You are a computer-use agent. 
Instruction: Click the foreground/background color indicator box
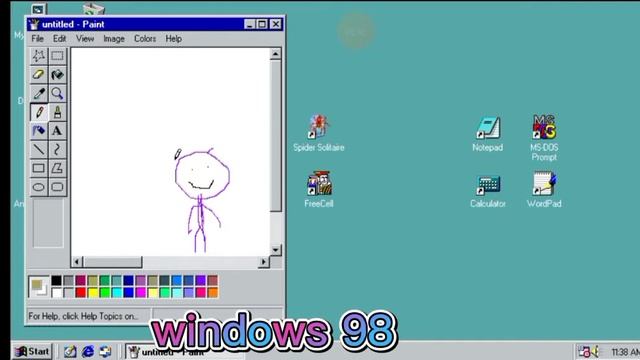pyautogui.click(x=39, y=286)
